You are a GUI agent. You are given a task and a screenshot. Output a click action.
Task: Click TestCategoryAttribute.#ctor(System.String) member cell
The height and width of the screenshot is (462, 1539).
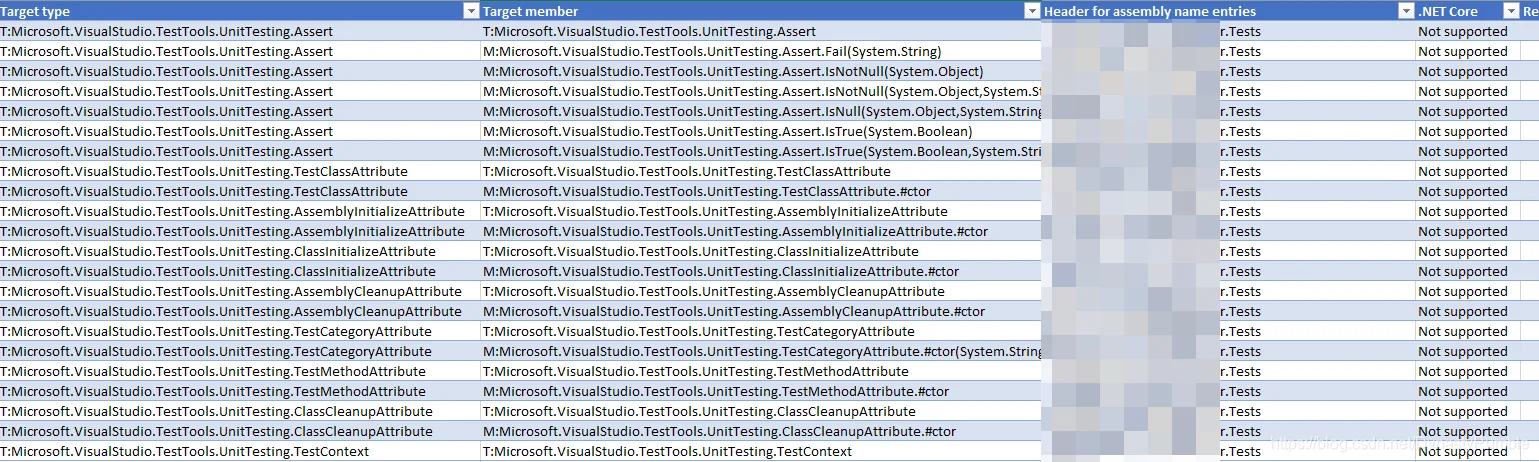point(761,351)
